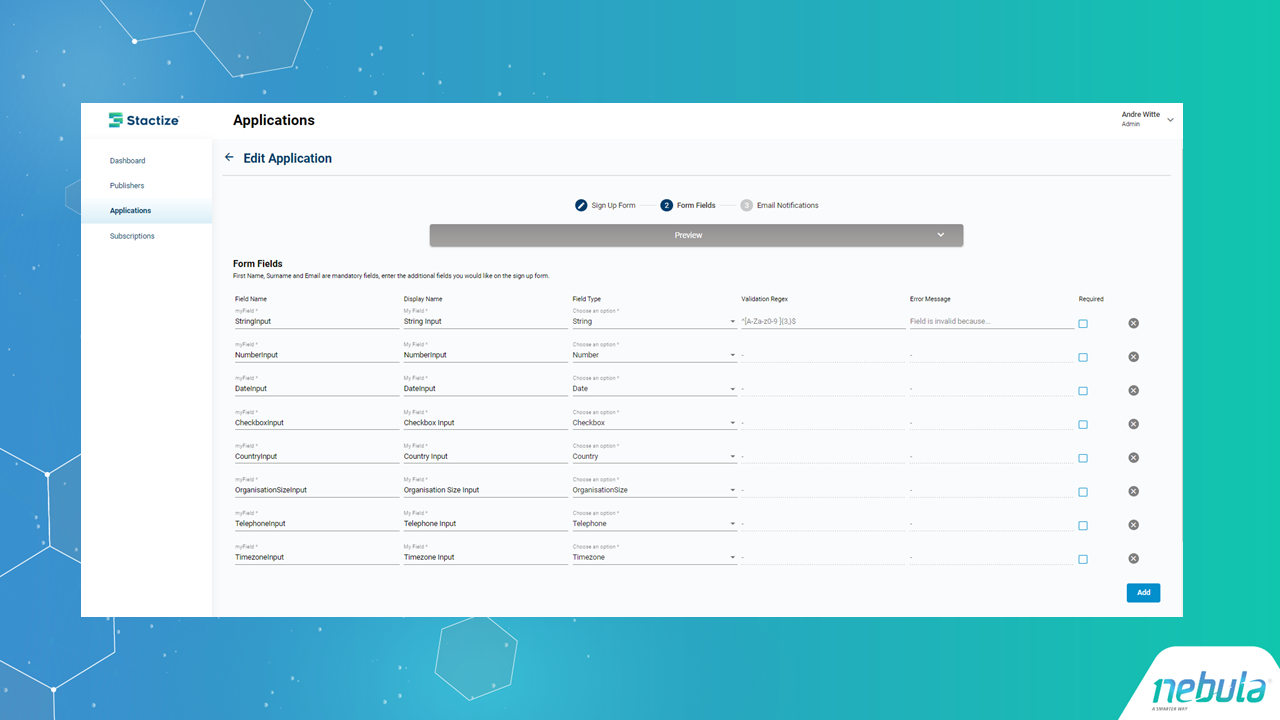The height and width of the screenshot is (720, 1280).
Task: Remove the TelephoneInput field row
Action: 1133,525
